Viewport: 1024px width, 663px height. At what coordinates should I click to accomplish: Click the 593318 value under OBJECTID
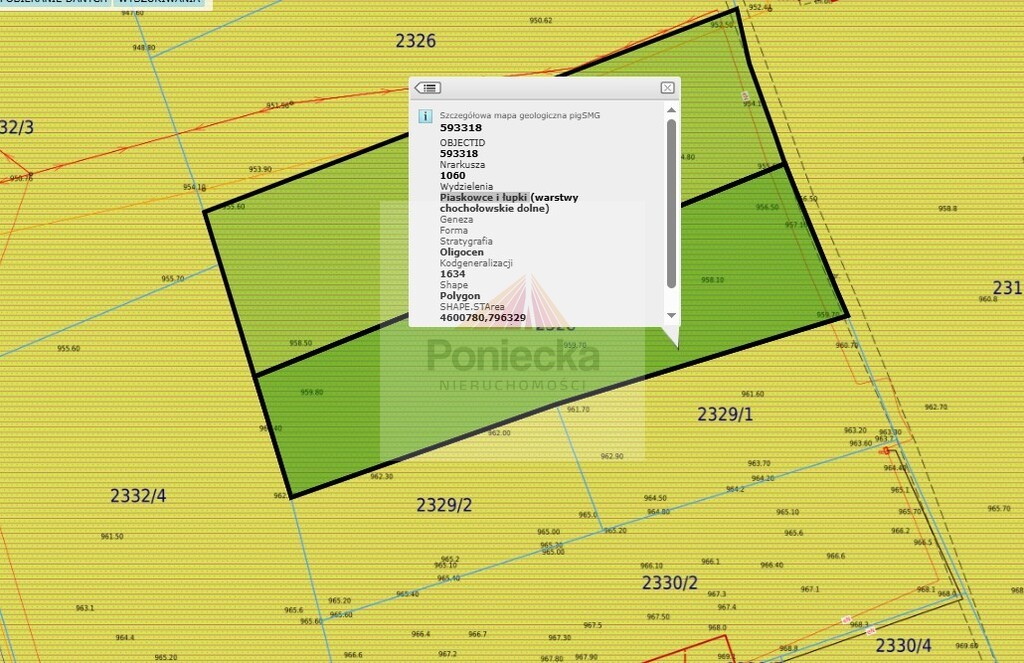(459, 154)
